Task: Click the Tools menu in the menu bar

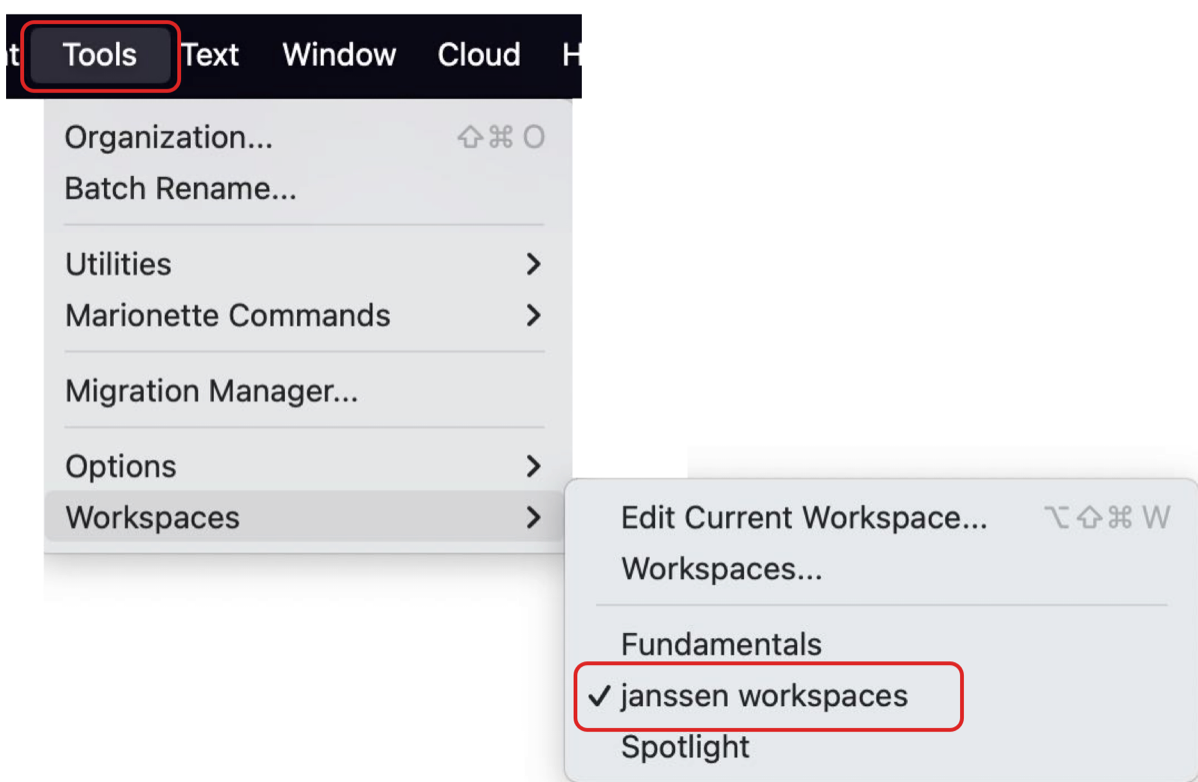Action: 100,54
